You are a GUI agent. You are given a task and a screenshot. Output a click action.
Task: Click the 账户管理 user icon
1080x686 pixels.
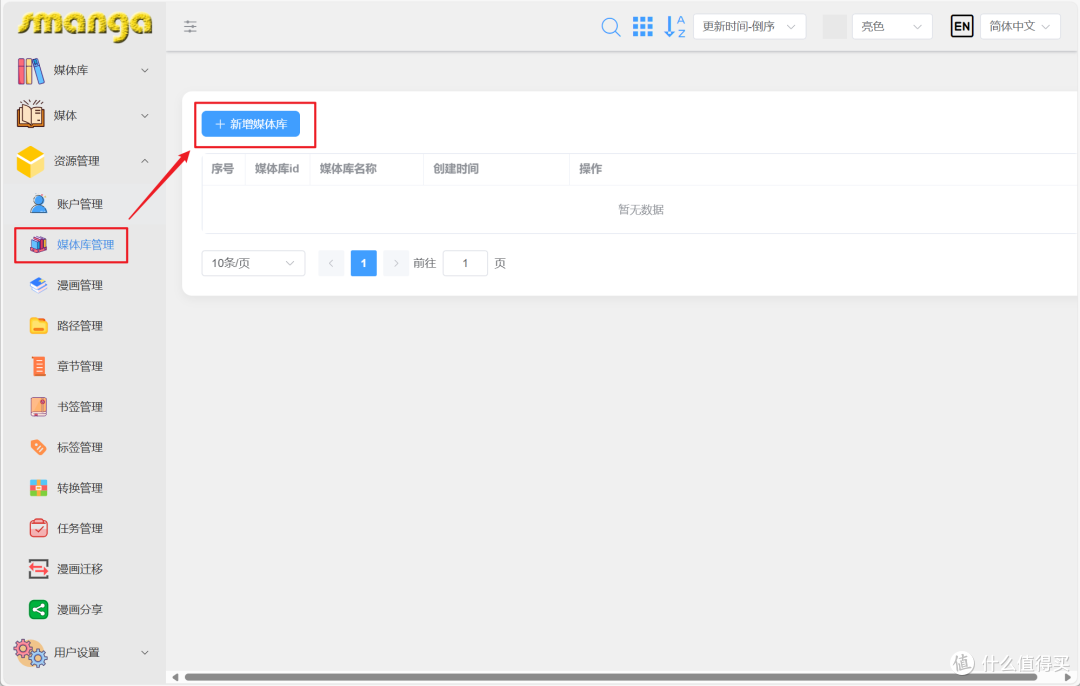pos(39,204)
